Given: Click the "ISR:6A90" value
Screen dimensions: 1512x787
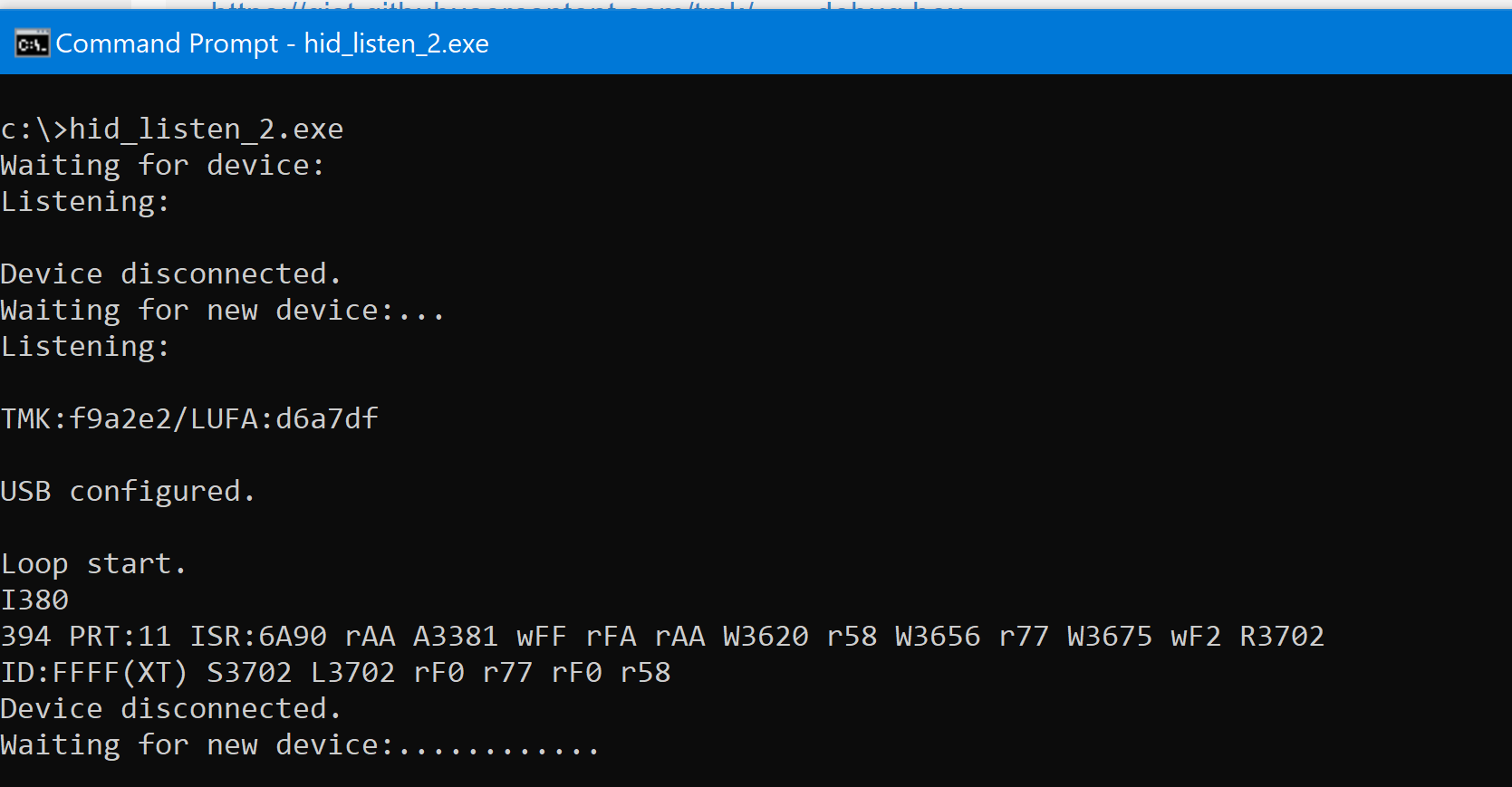Looking at the screenshot, I should [258, 637].
